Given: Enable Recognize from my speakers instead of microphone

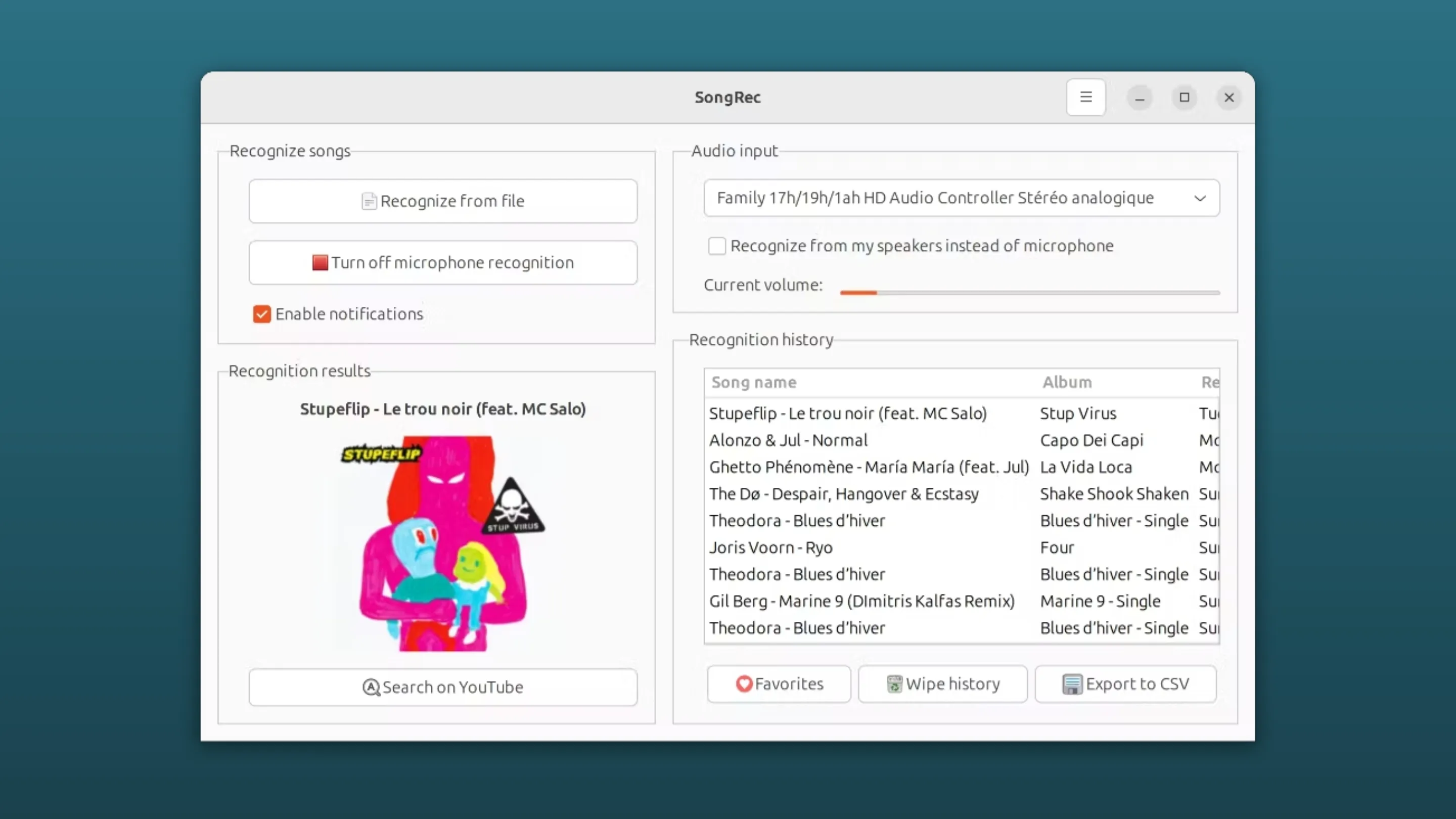Looking at the screenshot, I should [x=717, y=246].
